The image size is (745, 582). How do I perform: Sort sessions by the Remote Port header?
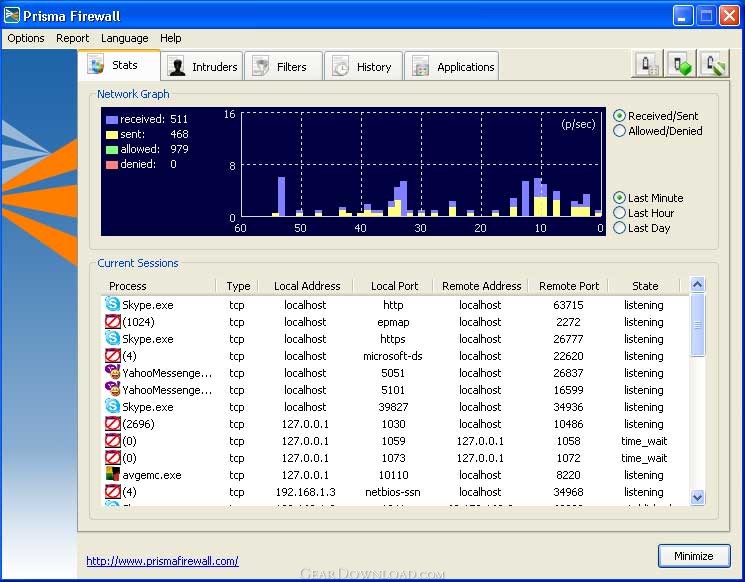pos(569,286)
